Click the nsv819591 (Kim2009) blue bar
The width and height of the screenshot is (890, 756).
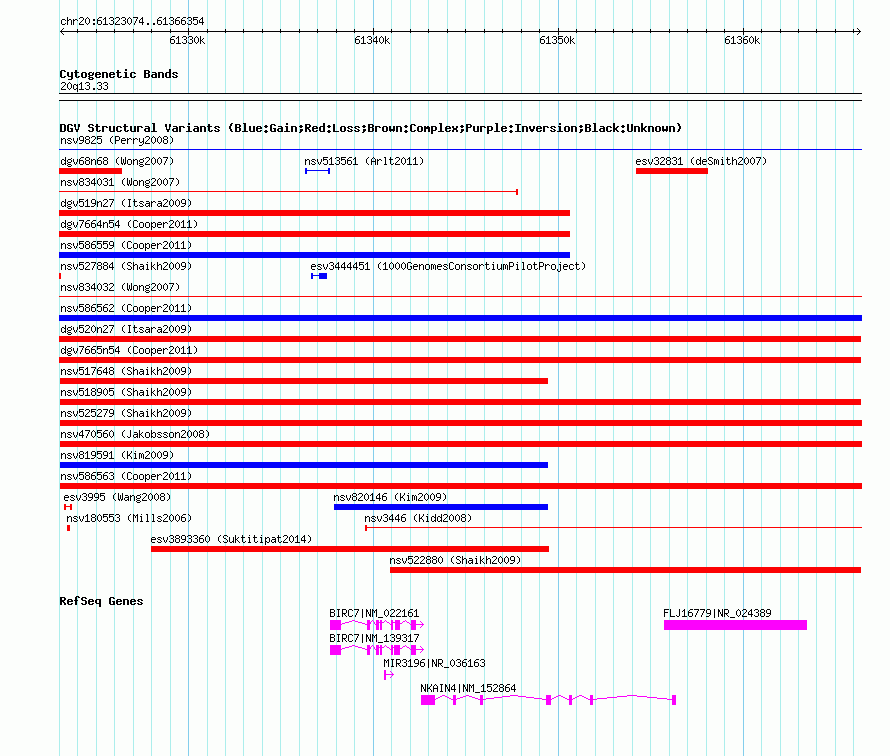click(304, 465)
